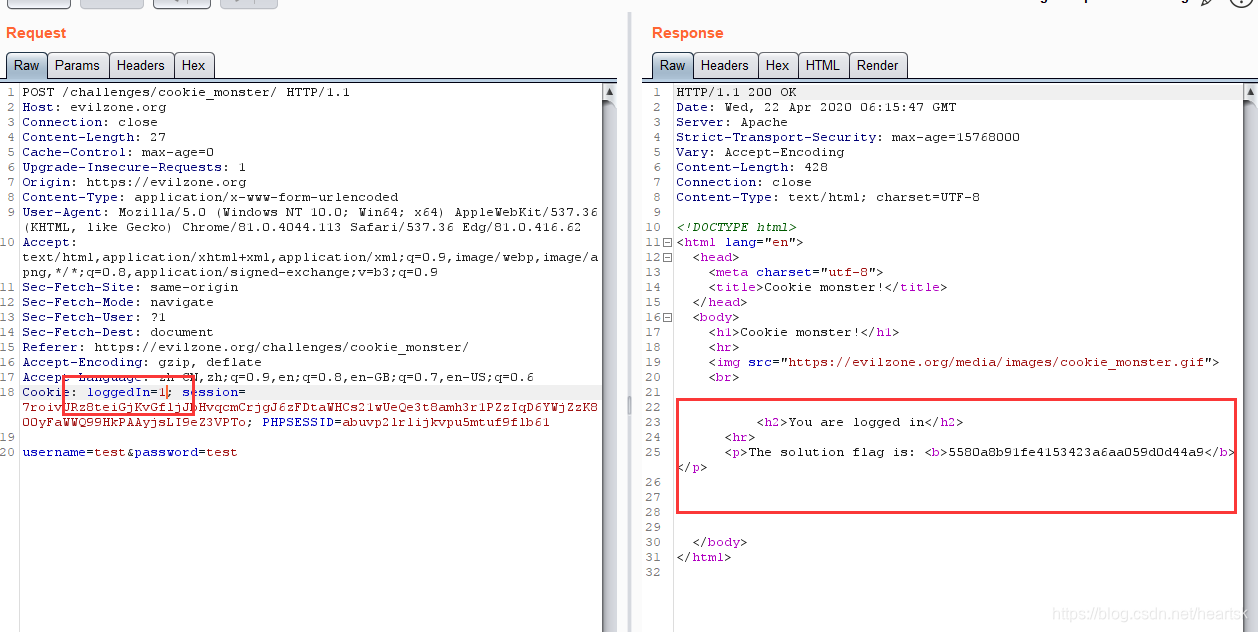
Task: Click the Response panel heading
Action: 687,33
